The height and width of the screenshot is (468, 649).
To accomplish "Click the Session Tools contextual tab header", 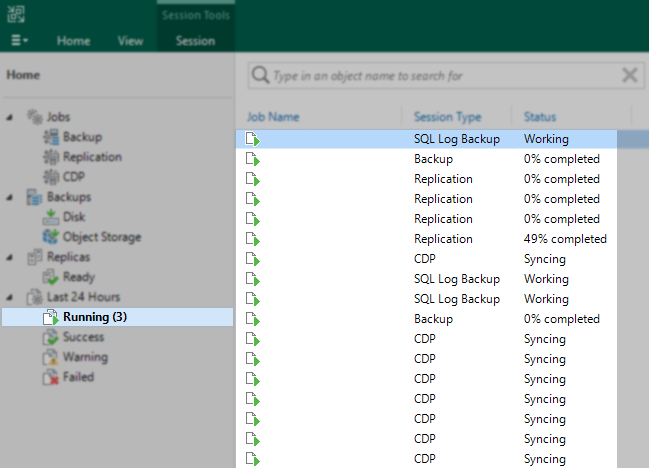I will [x=196, y=15].
